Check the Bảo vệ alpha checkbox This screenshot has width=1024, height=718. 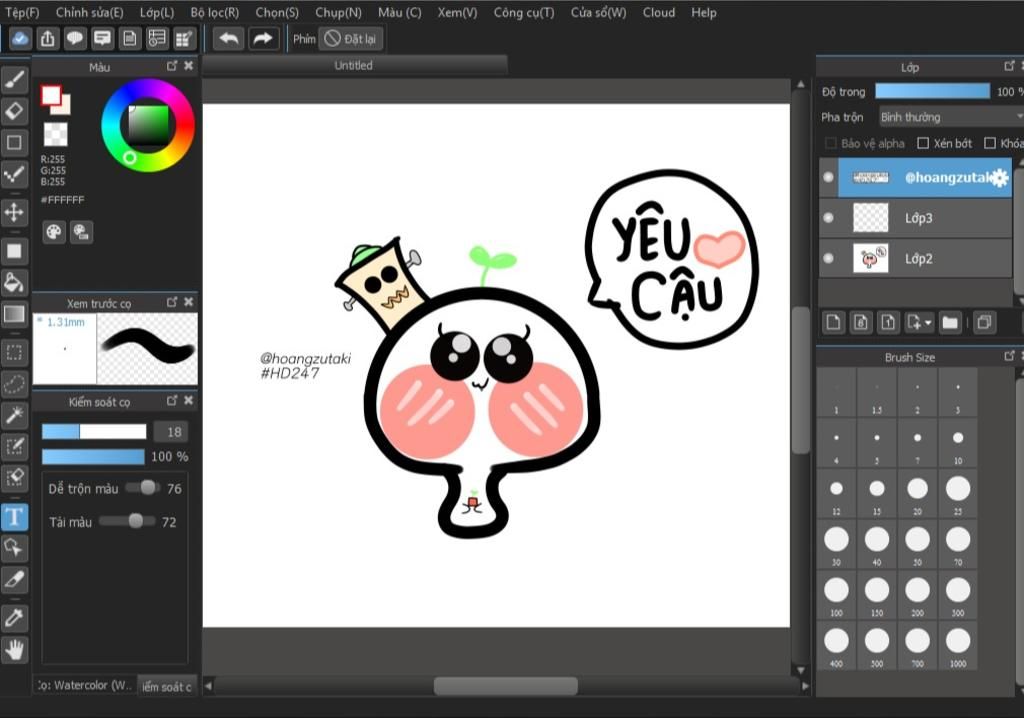[x=831, y=143]
